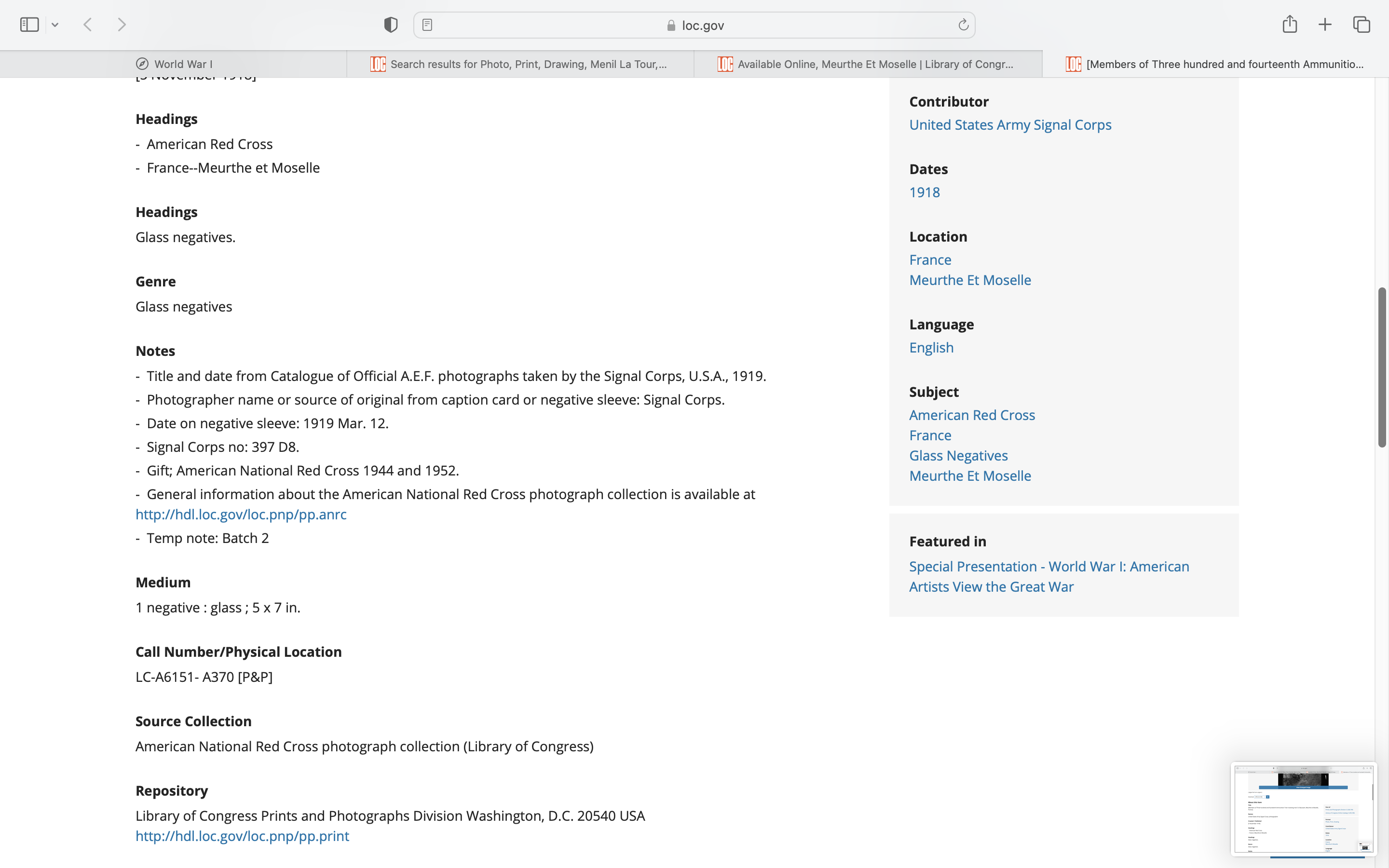Toggle the Safari sidebar icon
The width and height of the screenshot is (1389, 868).
[29, 25]
